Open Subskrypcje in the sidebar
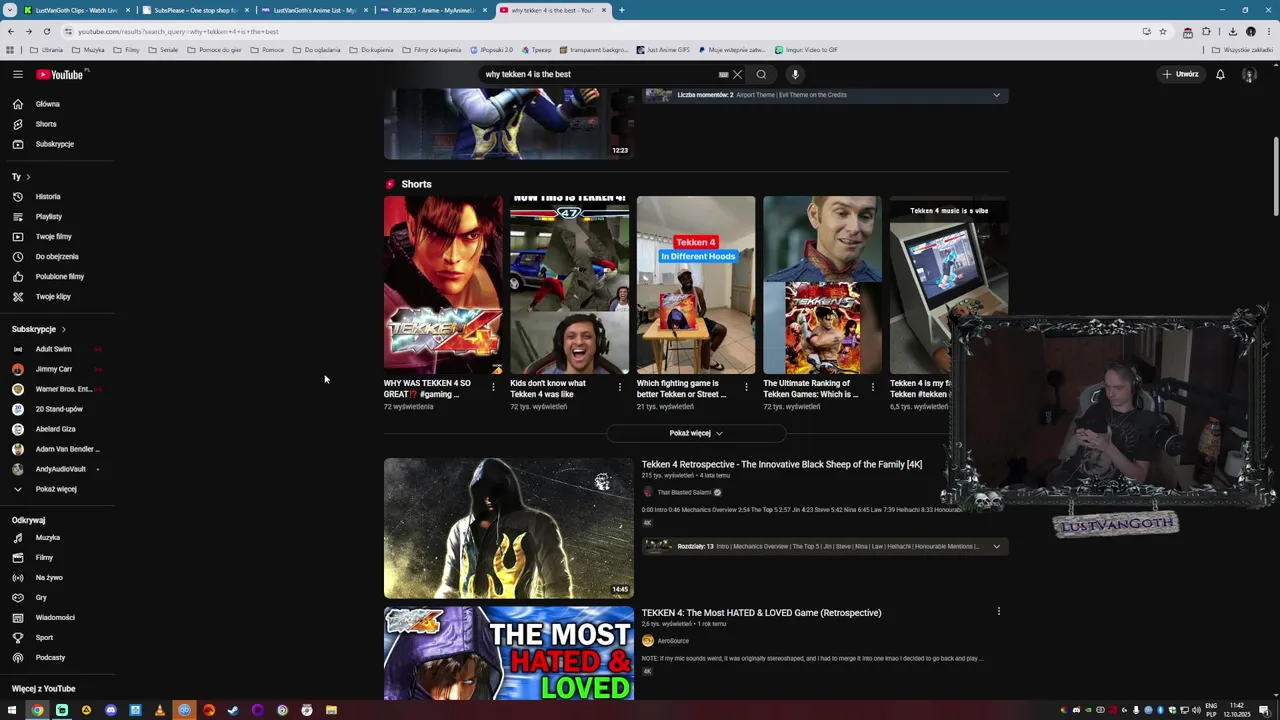 click(54, 144)
